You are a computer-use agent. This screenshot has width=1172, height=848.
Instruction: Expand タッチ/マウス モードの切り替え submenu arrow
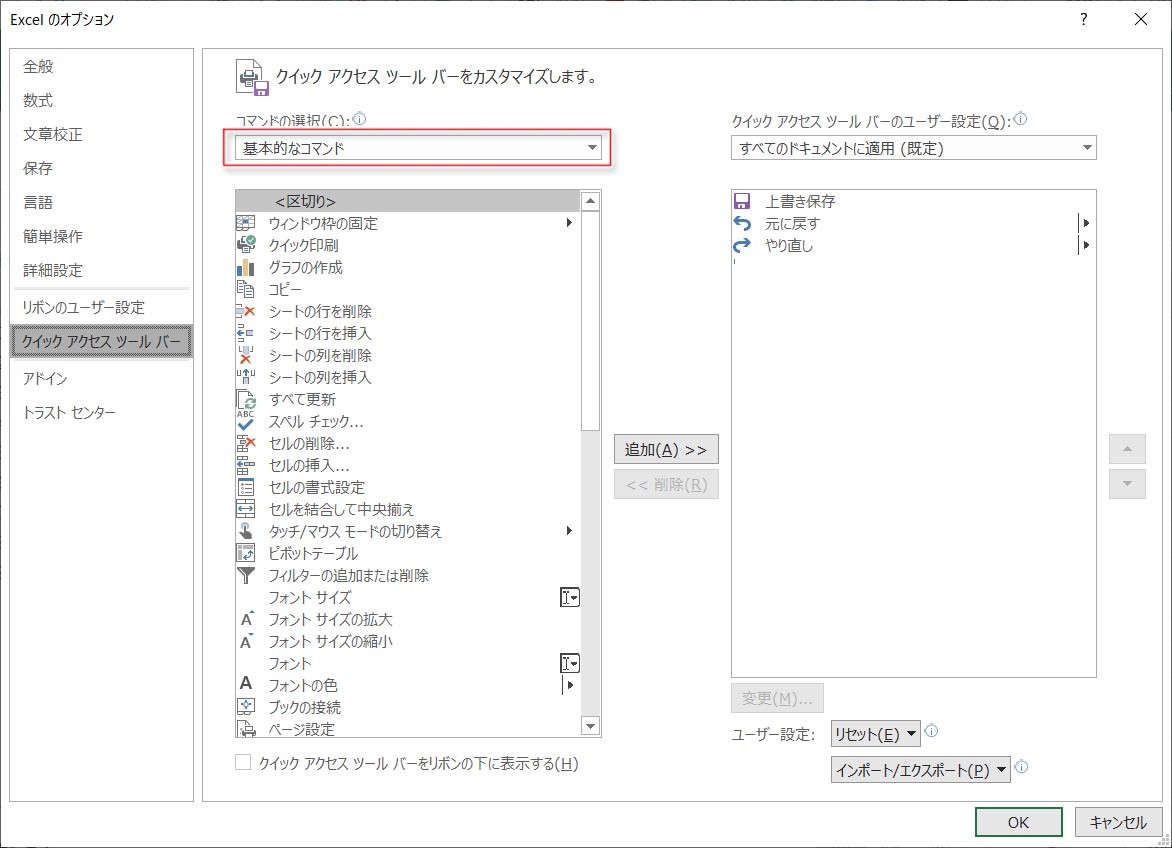pos(569,530)
